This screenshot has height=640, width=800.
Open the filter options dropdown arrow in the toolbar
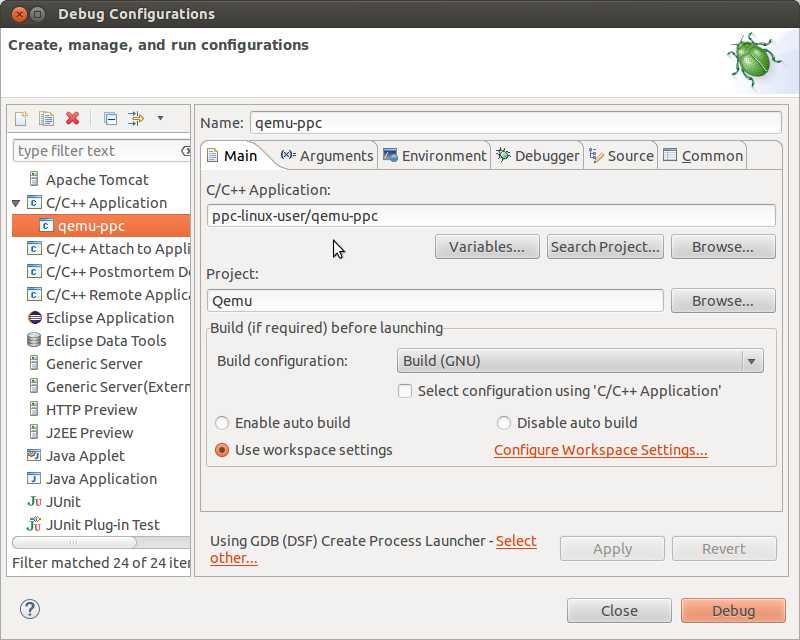[x=160, y=118]
